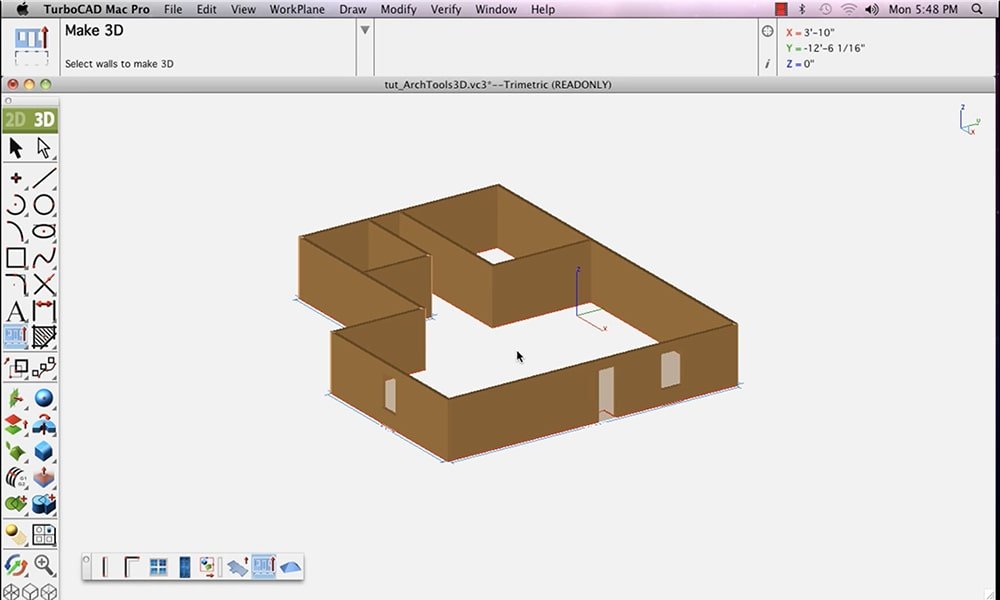1000x600 pixels.
Task: Open the Verify menu
Action: pos(446,9)
